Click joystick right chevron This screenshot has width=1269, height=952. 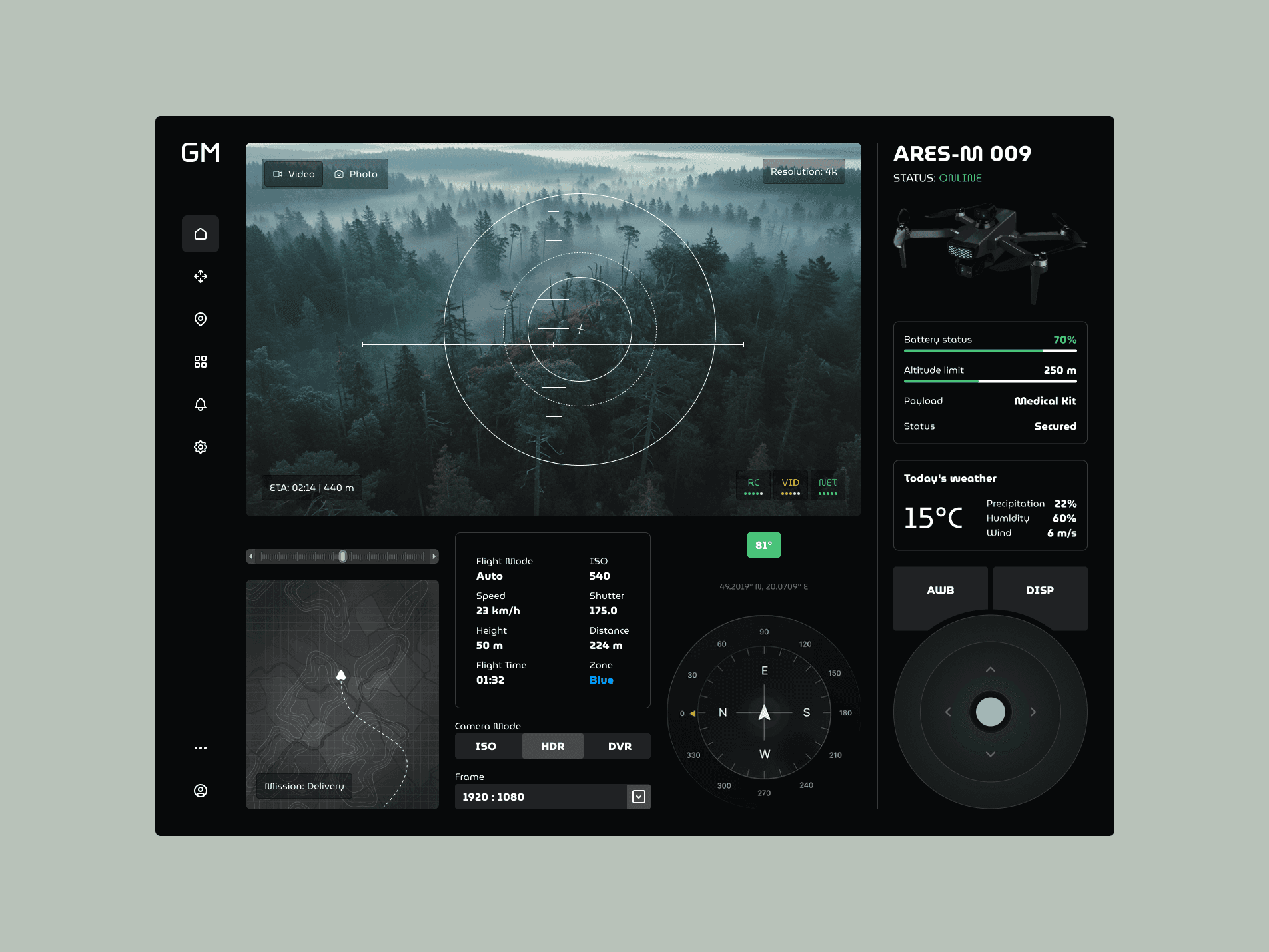click(x=1033, y=712)
